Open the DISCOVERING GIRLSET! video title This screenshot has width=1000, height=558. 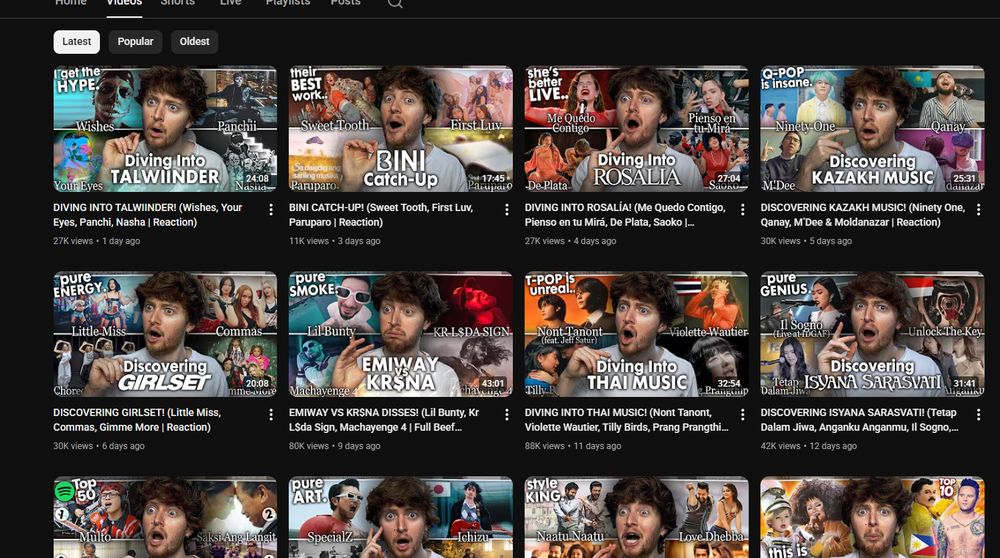point(137,420)
